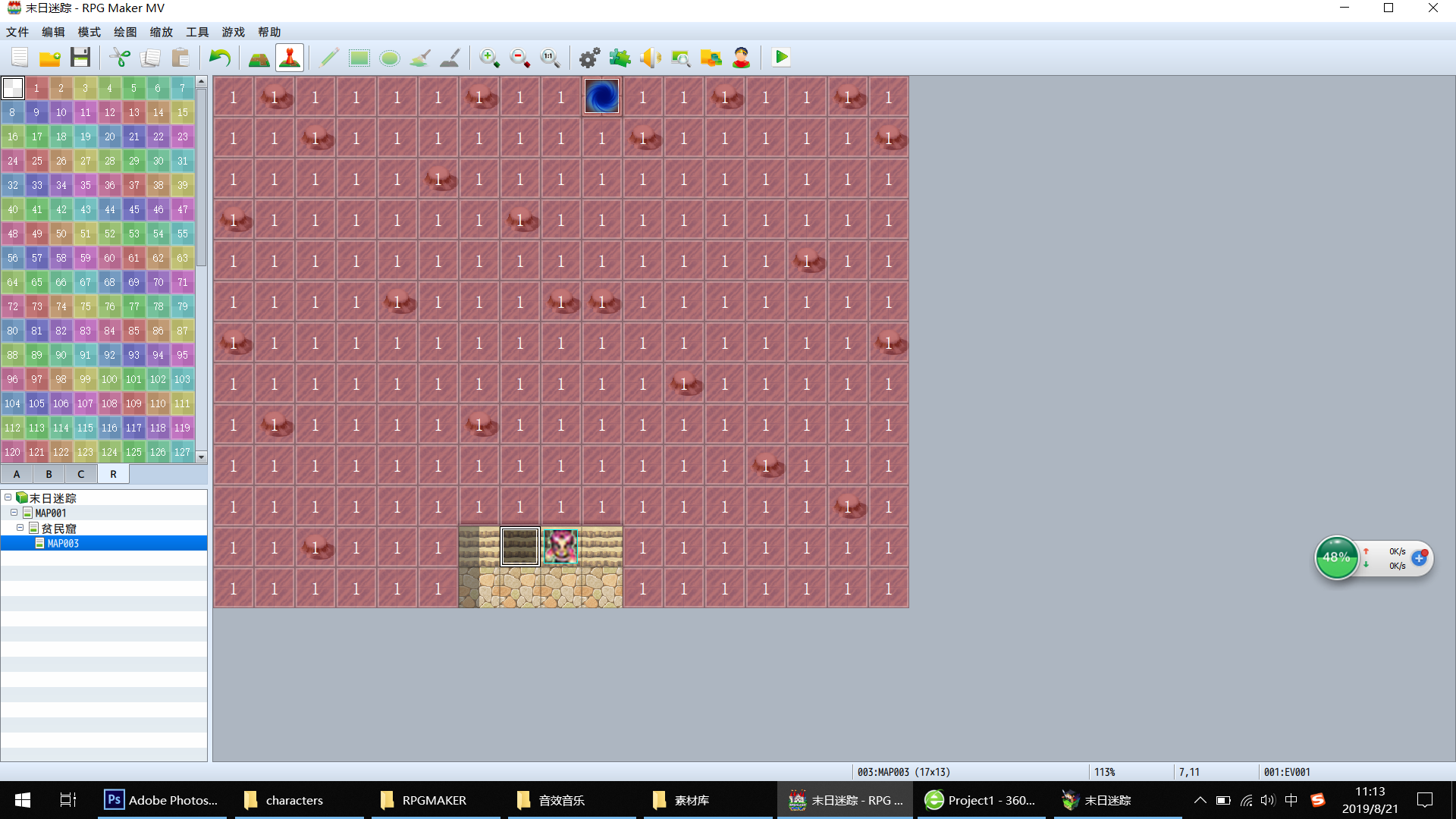Select the blue vortex event tile
The image size is (1456, 819).
pos(602,97)
